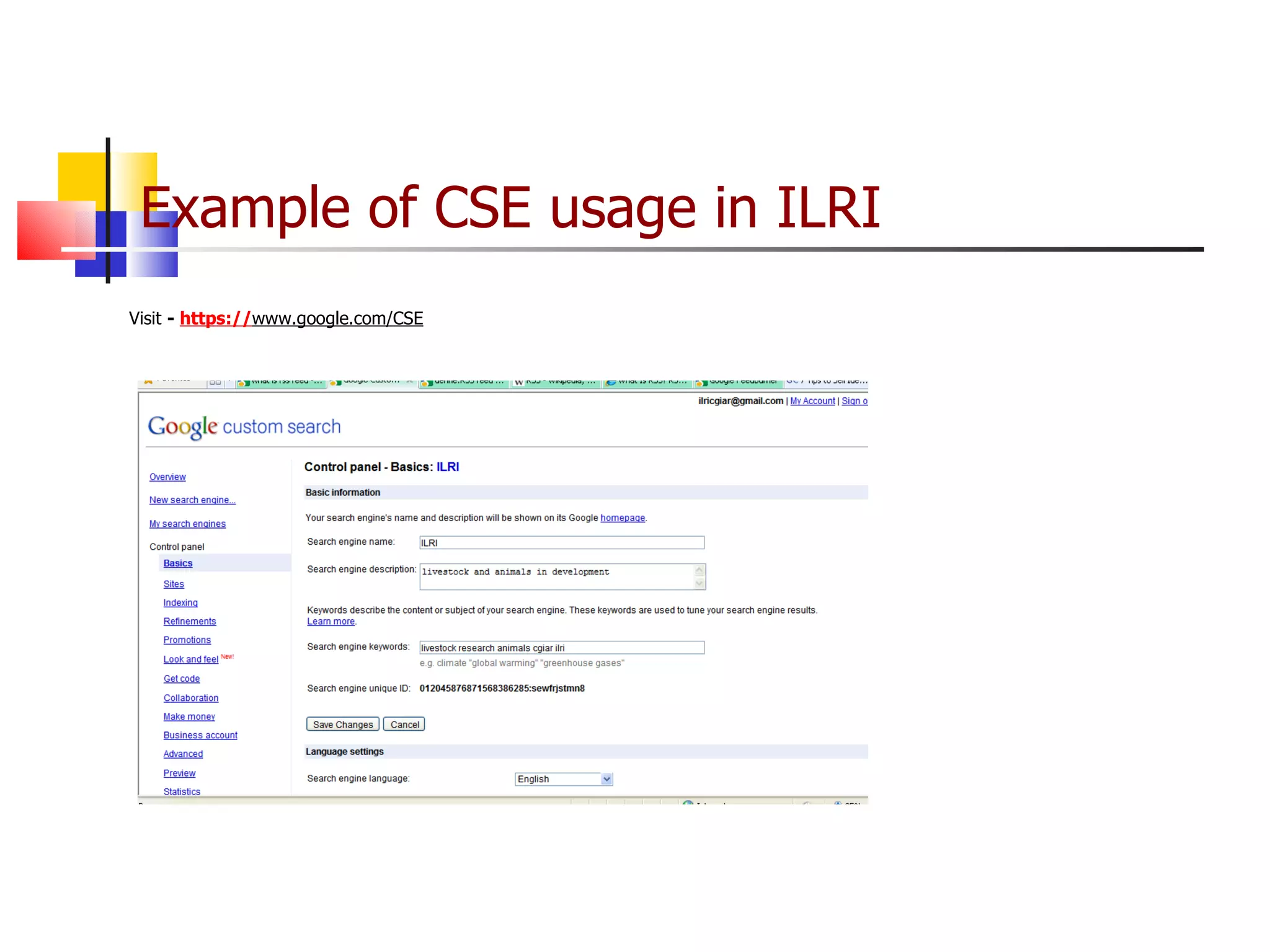Screen dimensions: 1270x952
Task: Click the Search engine keywords field
Action: [561, 648]
